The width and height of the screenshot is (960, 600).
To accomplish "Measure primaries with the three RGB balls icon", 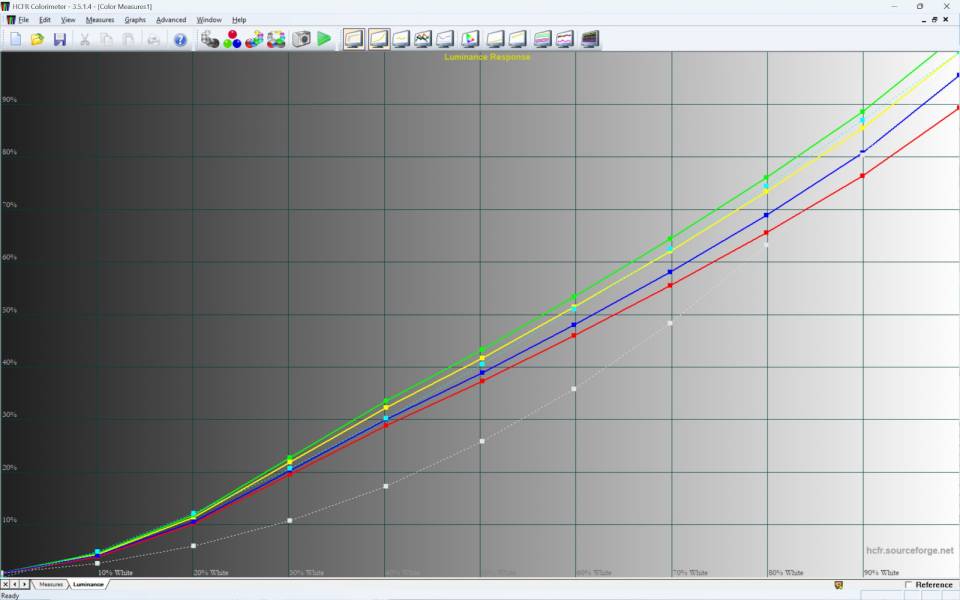I will [x=232, y=39].
